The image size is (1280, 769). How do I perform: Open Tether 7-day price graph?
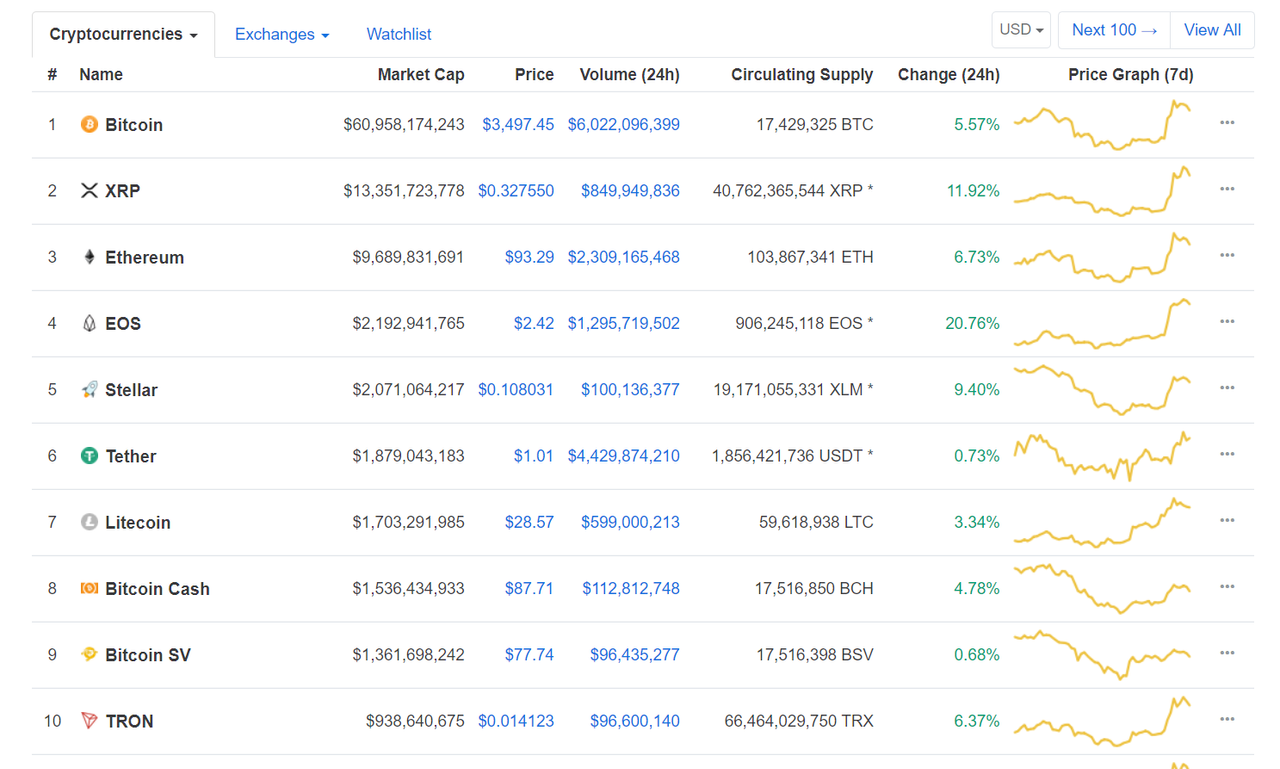click(x=1102, y=456)
